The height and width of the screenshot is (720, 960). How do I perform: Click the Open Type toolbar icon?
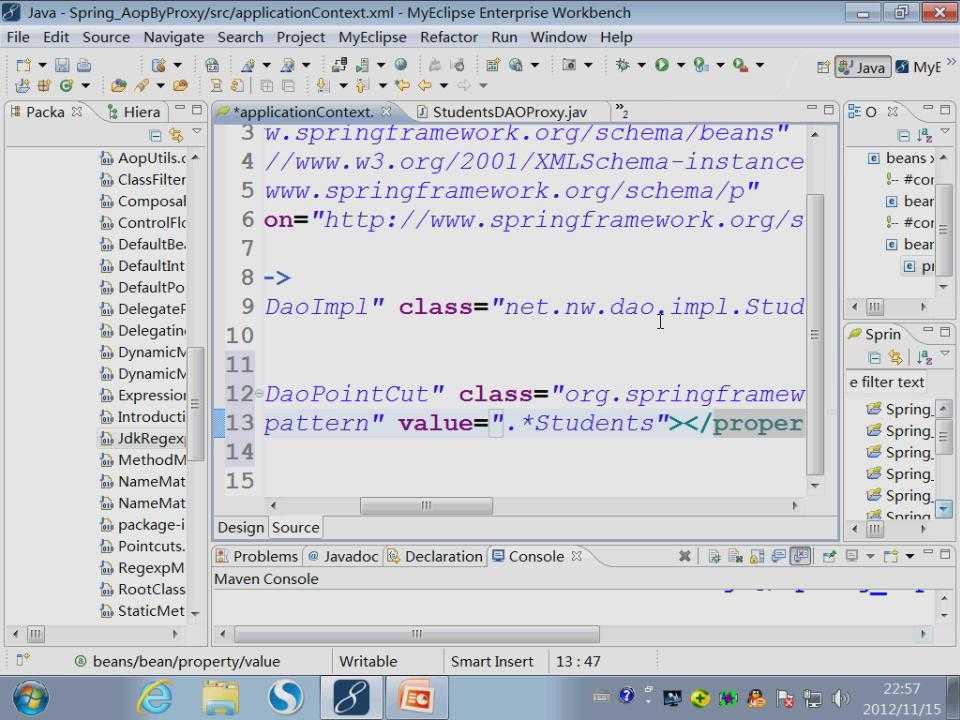coord(118,86)
